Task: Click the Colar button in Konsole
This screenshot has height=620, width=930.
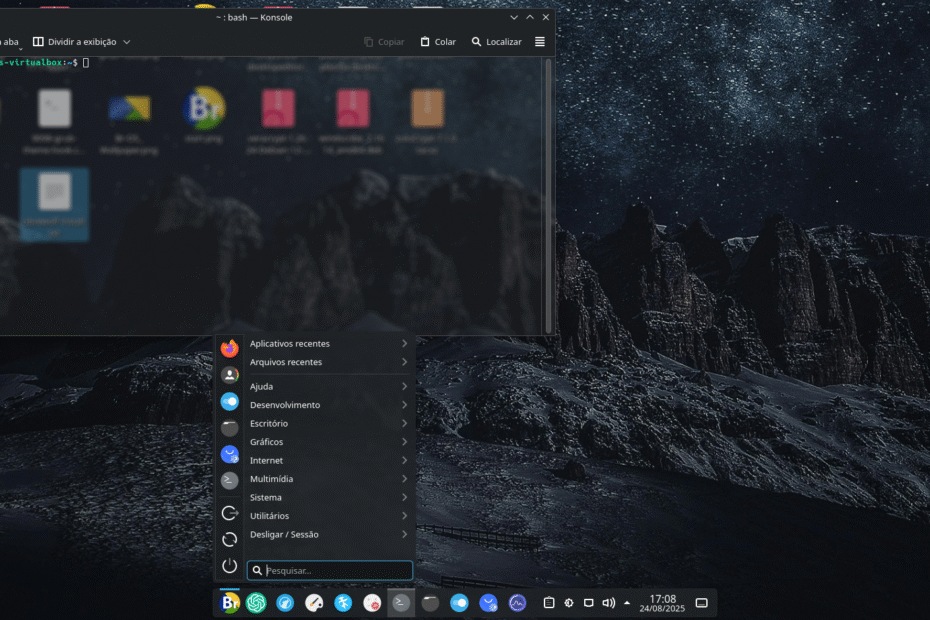Action: 438,42
